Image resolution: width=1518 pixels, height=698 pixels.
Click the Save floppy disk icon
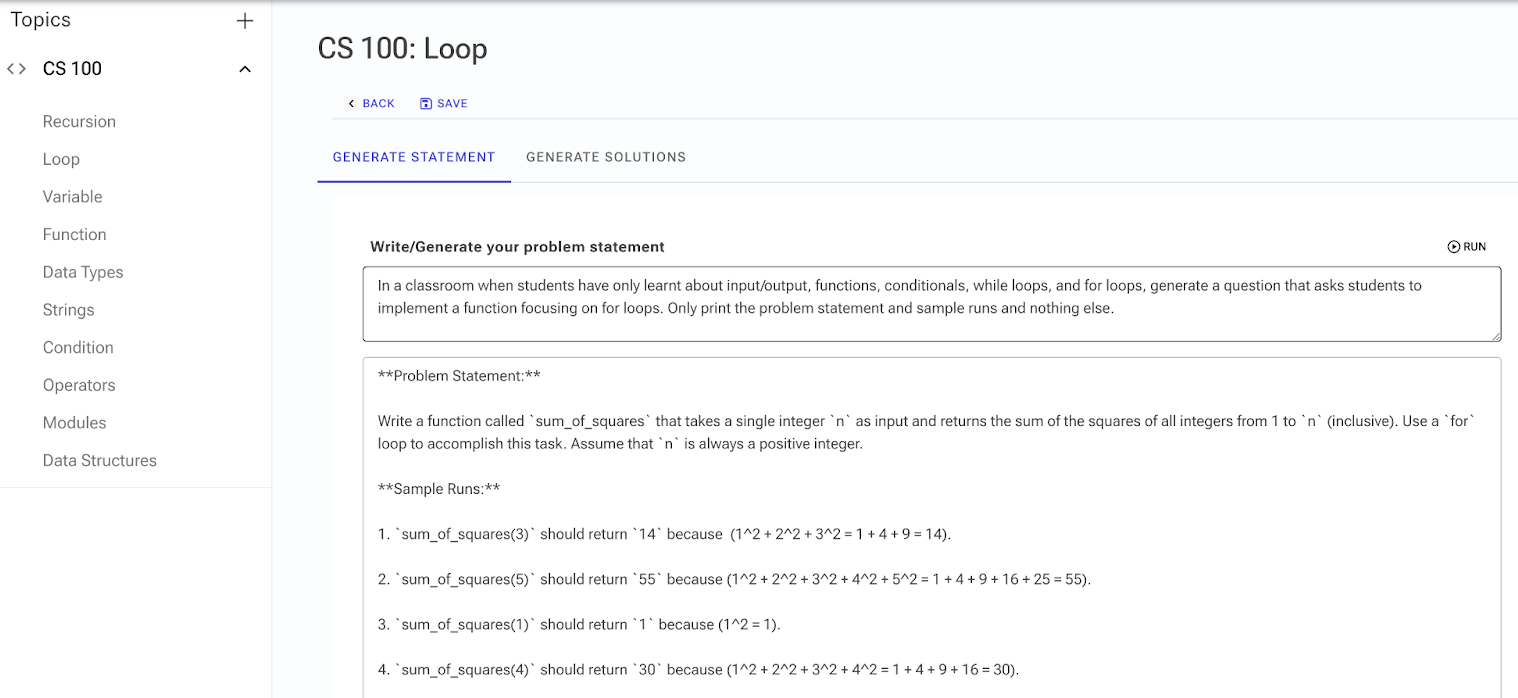tap(426, 104)
